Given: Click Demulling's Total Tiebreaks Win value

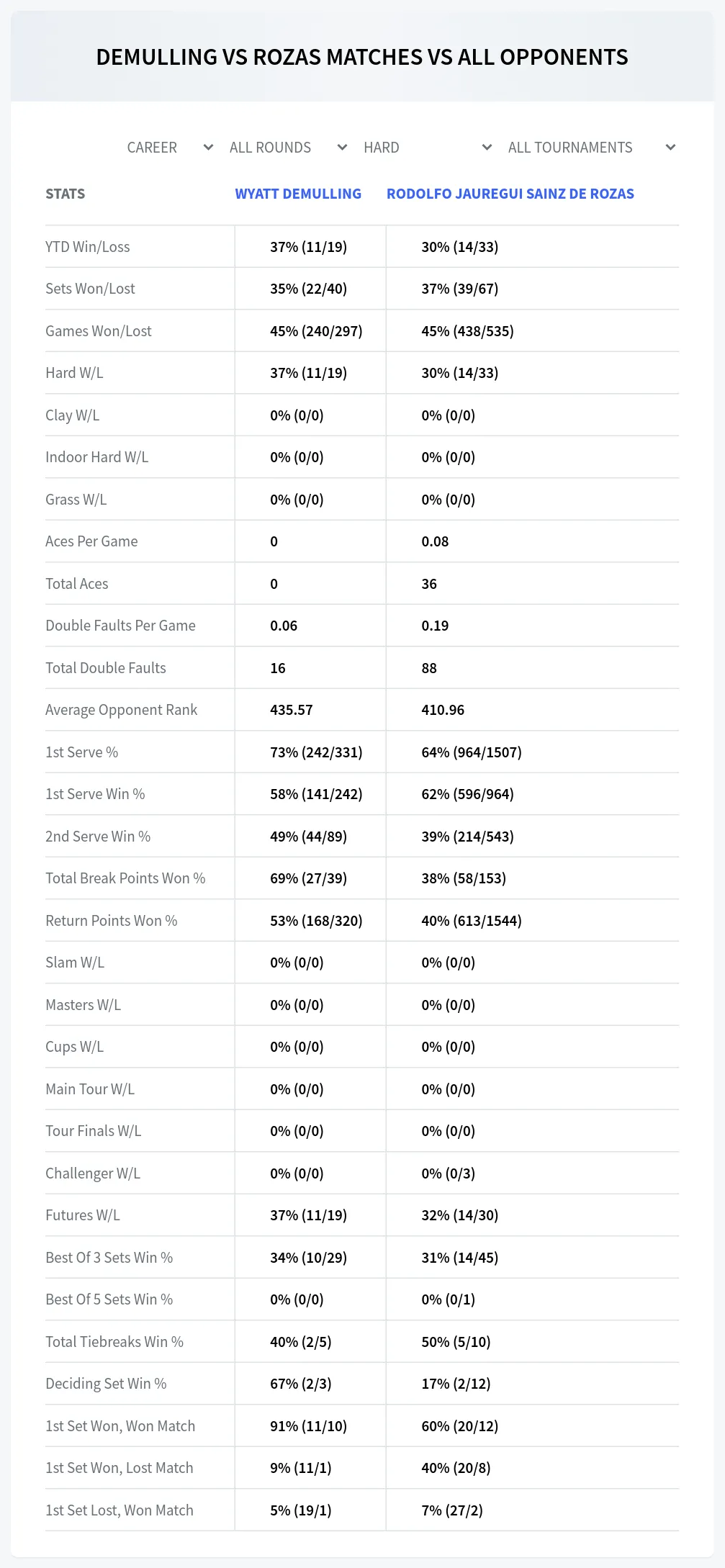Looking at the screenshot, I should tap(301, 1342).
